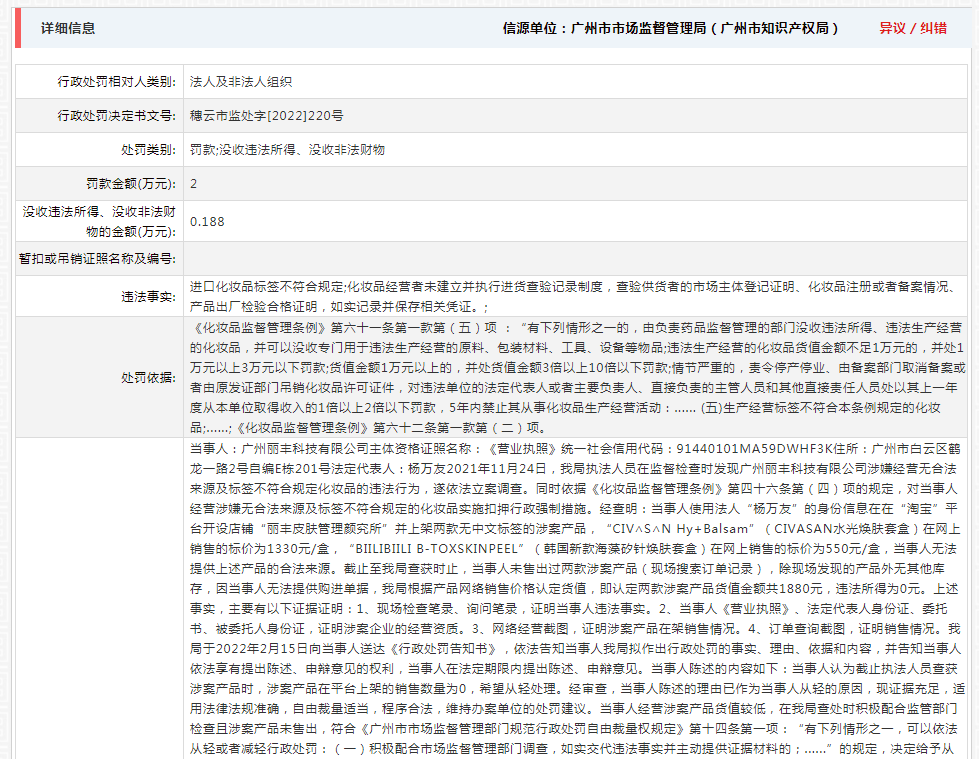Click document number 穗云市监处字[2022]220号

(x=266, y=116)
